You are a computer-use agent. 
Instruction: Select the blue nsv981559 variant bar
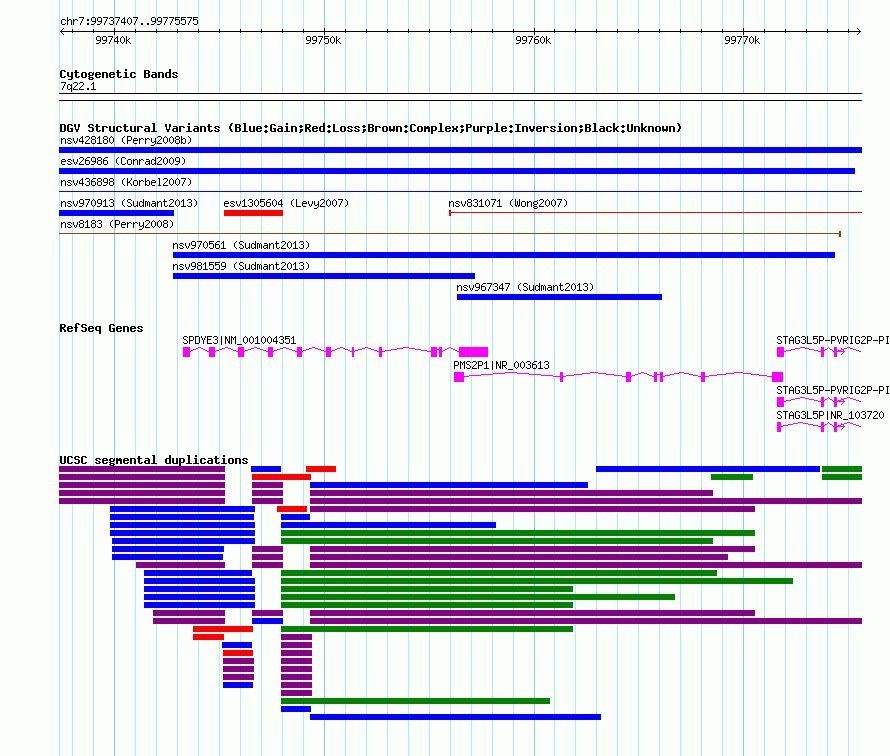pos(324,276)
